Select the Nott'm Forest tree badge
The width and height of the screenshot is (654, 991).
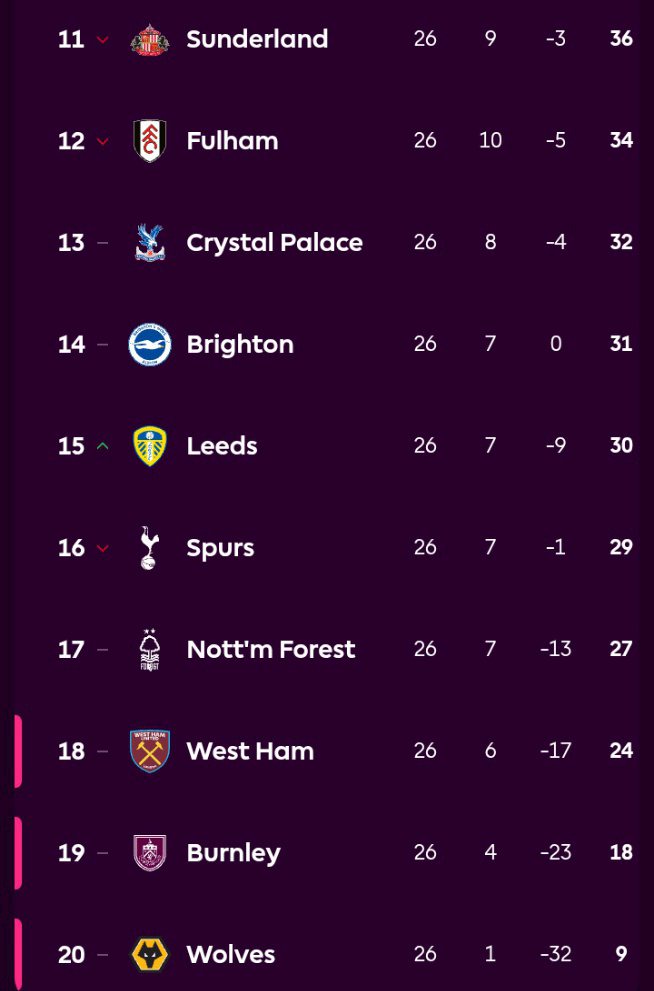(150, 650)
